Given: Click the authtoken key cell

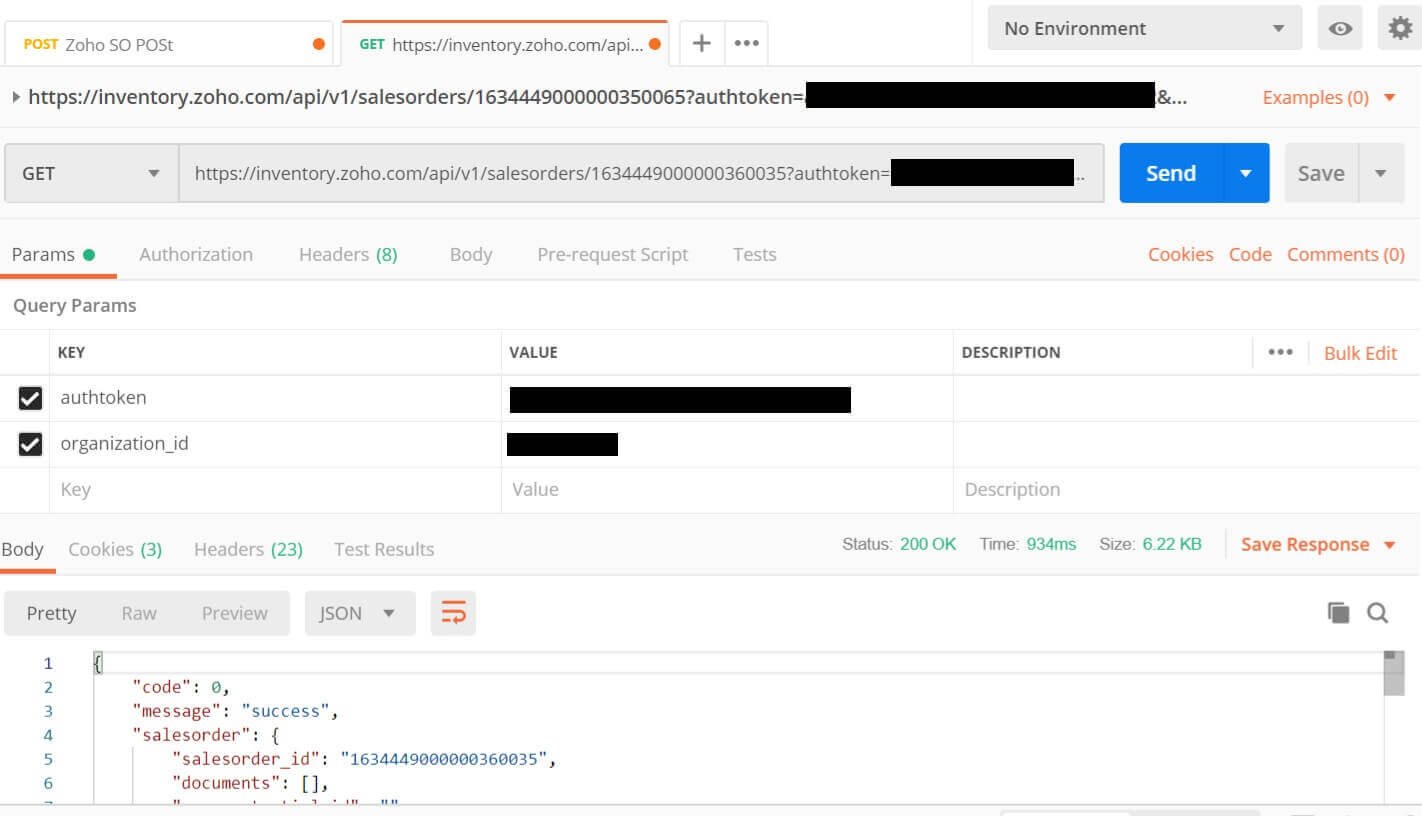Looking at the screenshot, I should tap(275, 398).
